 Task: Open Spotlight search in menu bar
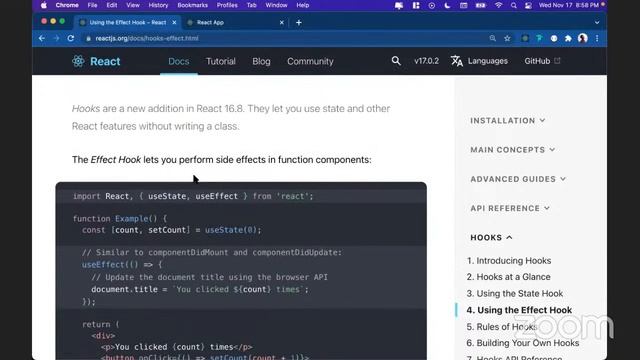[x=513, y=5]
